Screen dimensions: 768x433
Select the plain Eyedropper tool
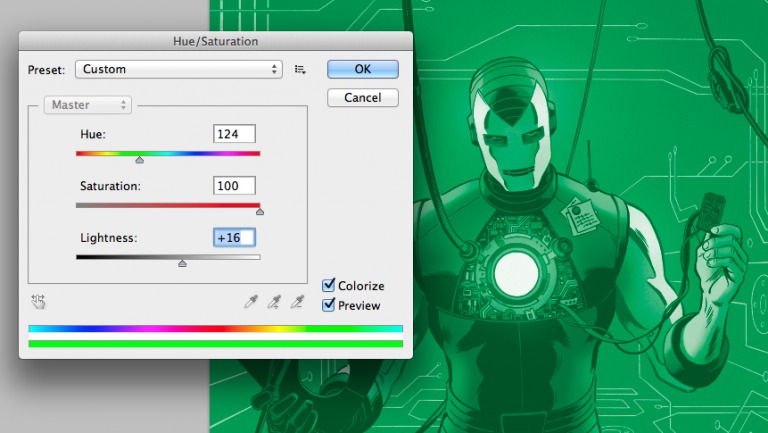[252, 301]
